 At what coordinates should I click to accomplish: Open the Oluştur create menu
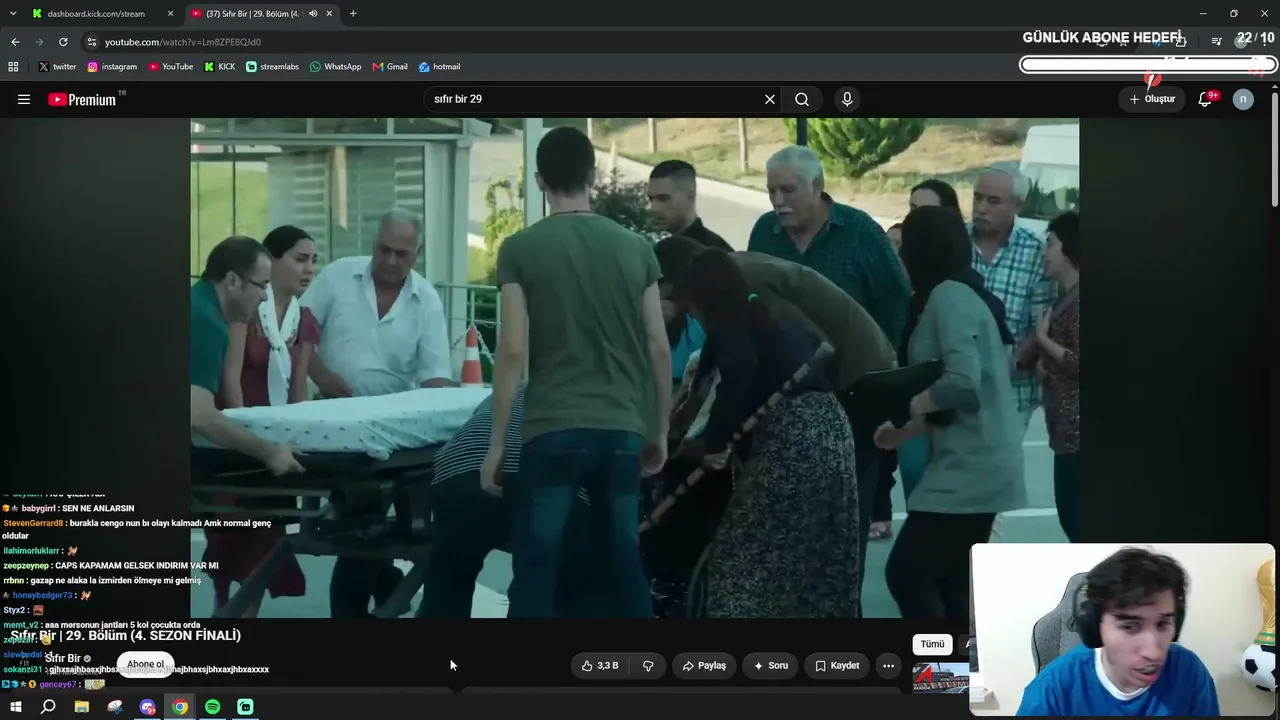click(x=1152, y=99)
